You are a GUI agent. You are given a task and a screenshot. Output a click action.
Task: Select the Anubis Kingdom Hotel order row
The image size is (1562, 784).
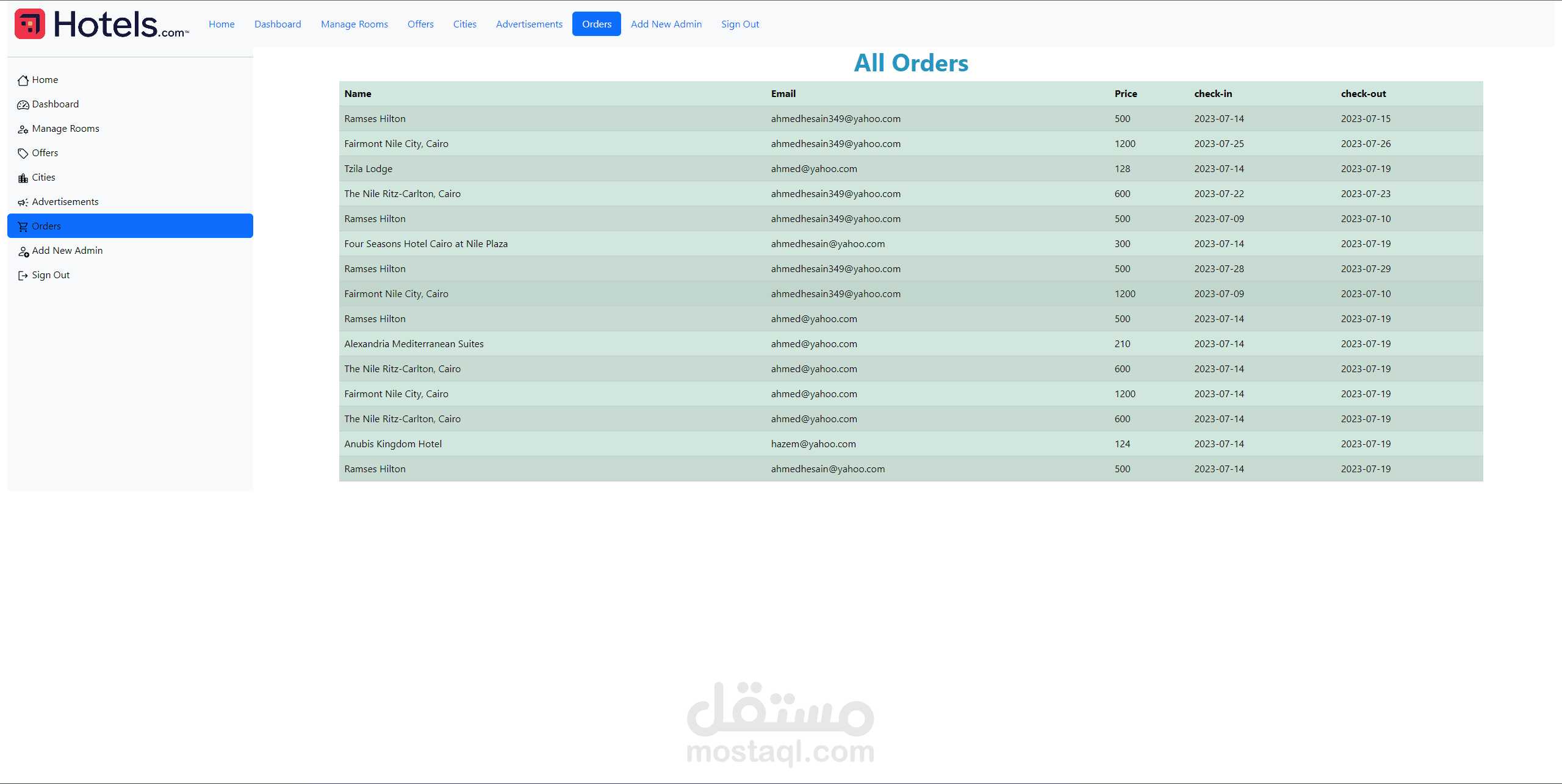point(392,444)
